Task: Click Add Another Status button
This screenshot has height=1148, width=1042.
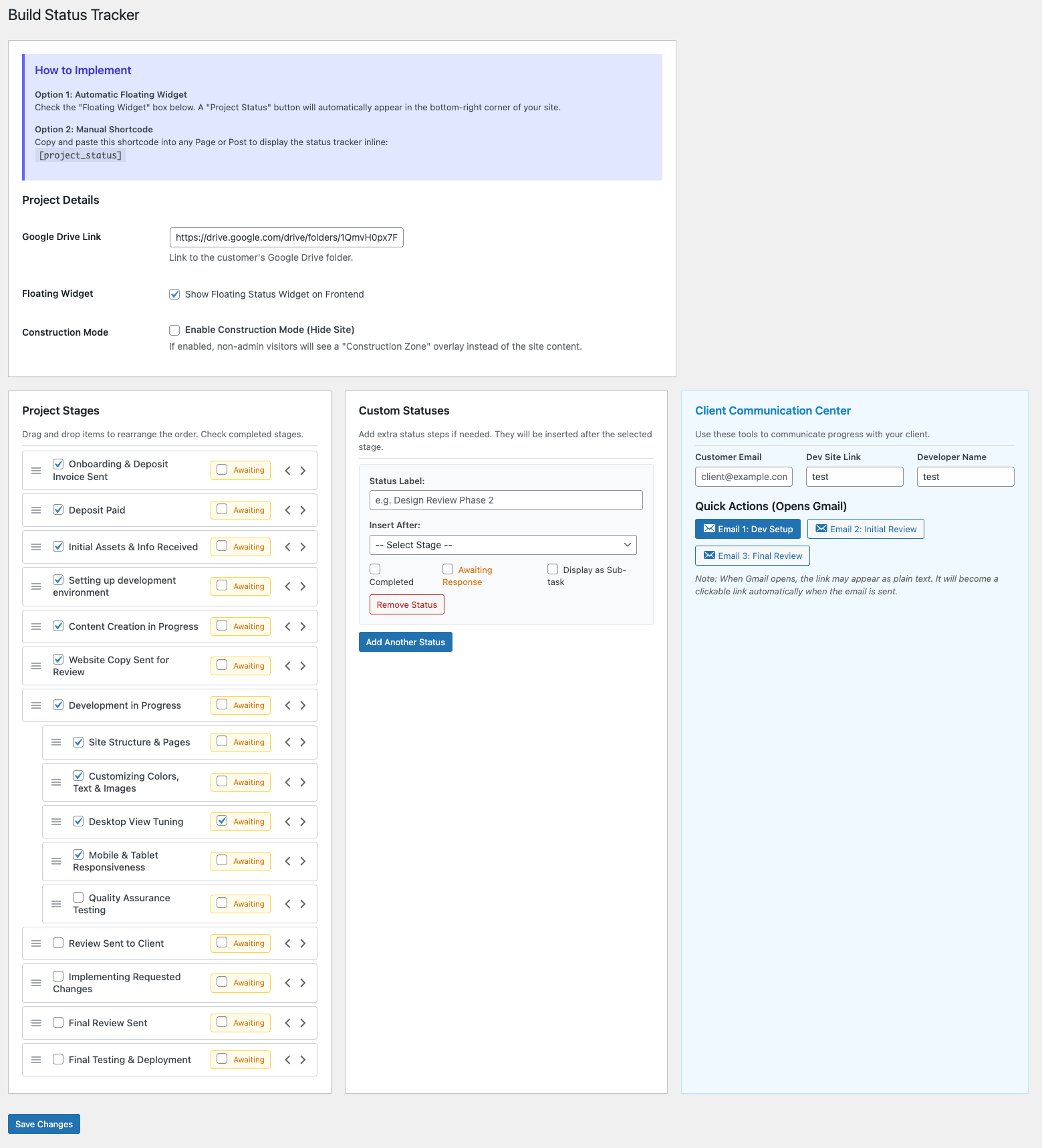Action: (405, 642)
